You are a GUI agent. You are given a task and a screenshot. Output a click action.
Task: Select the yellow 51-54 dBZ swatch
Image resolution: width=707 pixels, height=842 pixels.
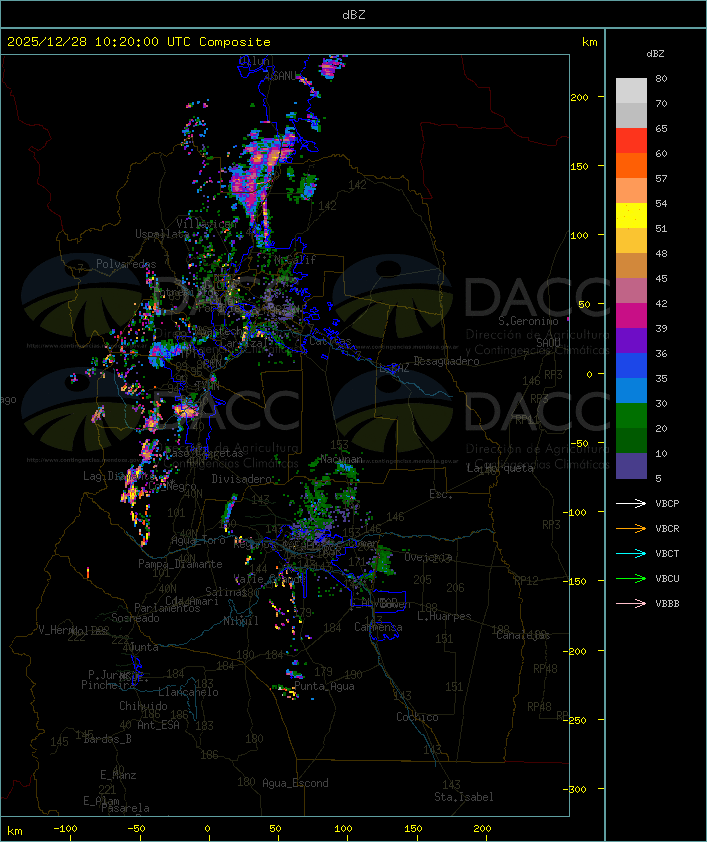pos(631,215)
